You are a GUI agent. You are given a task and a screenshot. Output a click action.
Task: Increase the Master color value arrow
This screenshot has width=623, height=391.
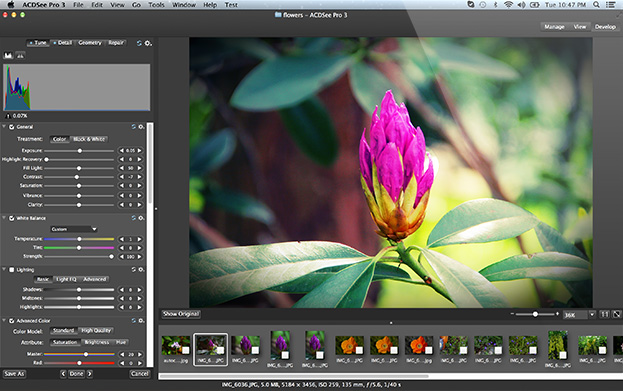click(x=139, y=354)
